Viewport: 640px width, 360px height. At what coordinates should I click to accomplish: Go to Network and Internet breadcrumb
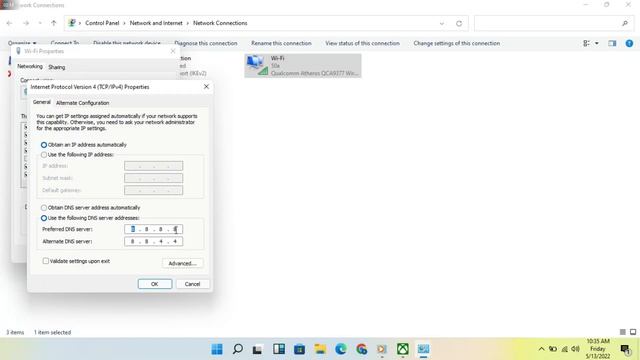(x=156, y=23)
